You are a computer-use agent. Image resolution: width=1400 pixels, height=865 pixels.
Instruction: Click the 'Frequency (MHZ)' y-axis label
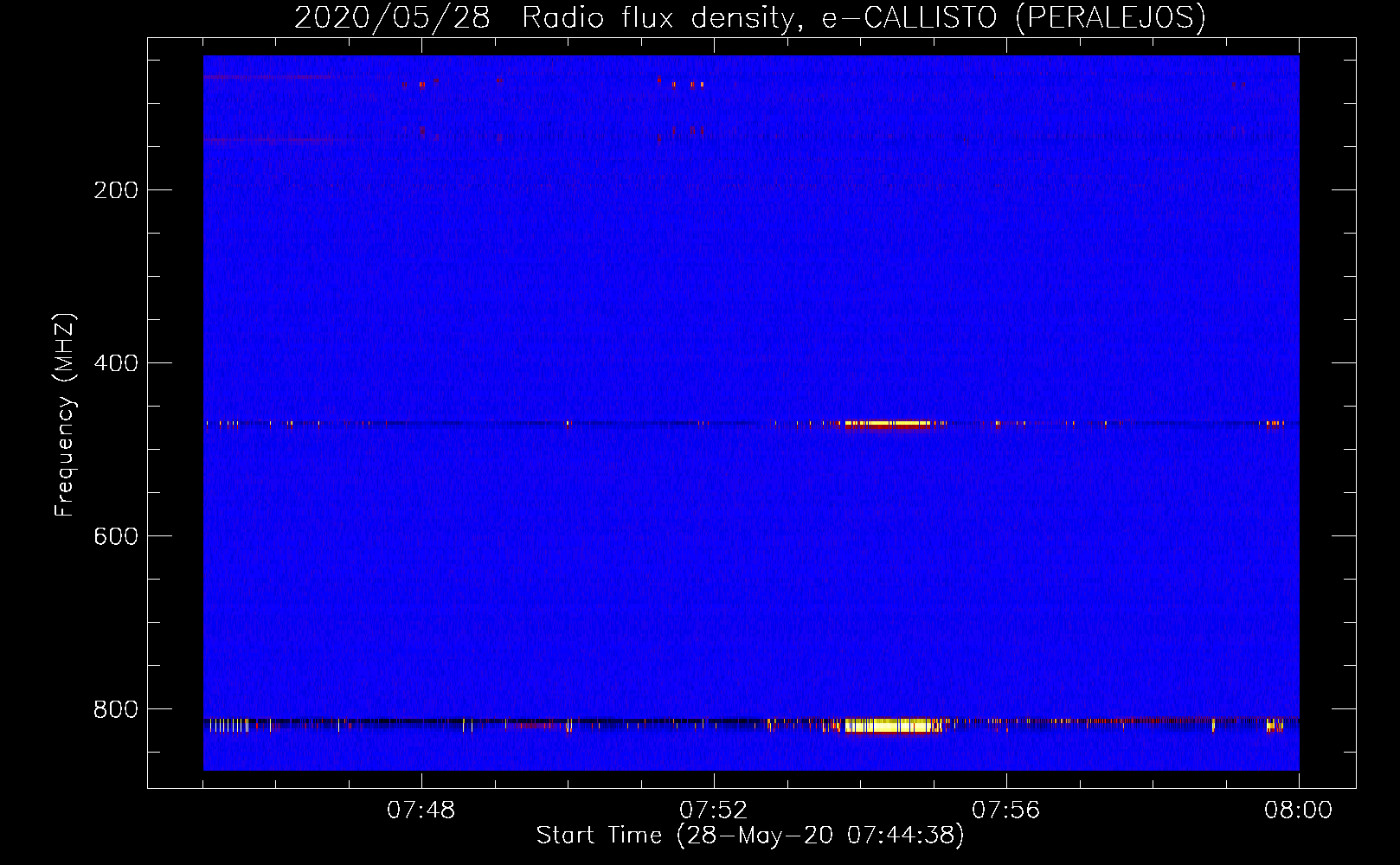click(x=65, y=415)
